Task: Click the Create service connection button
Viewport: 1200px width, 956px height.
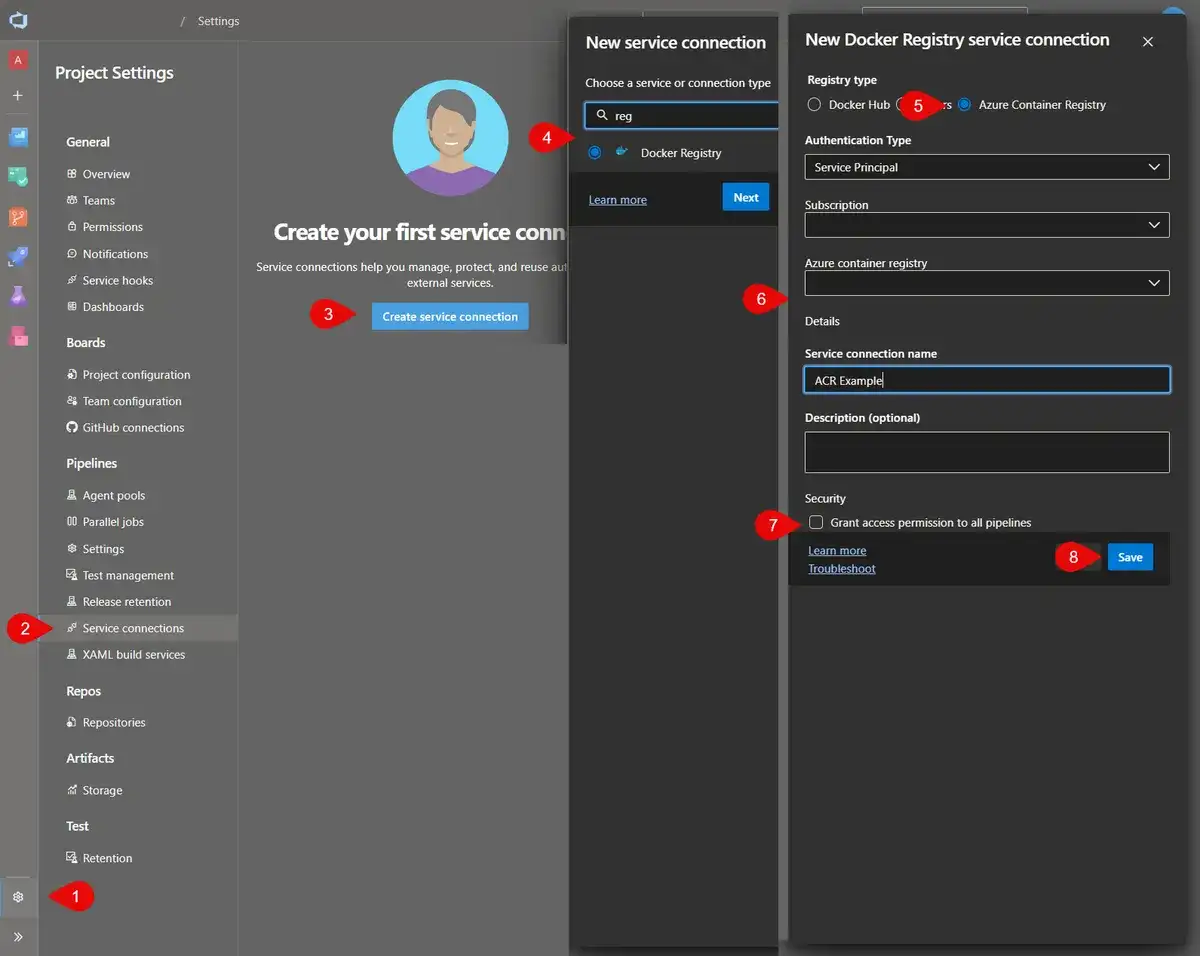Action: 449,316
